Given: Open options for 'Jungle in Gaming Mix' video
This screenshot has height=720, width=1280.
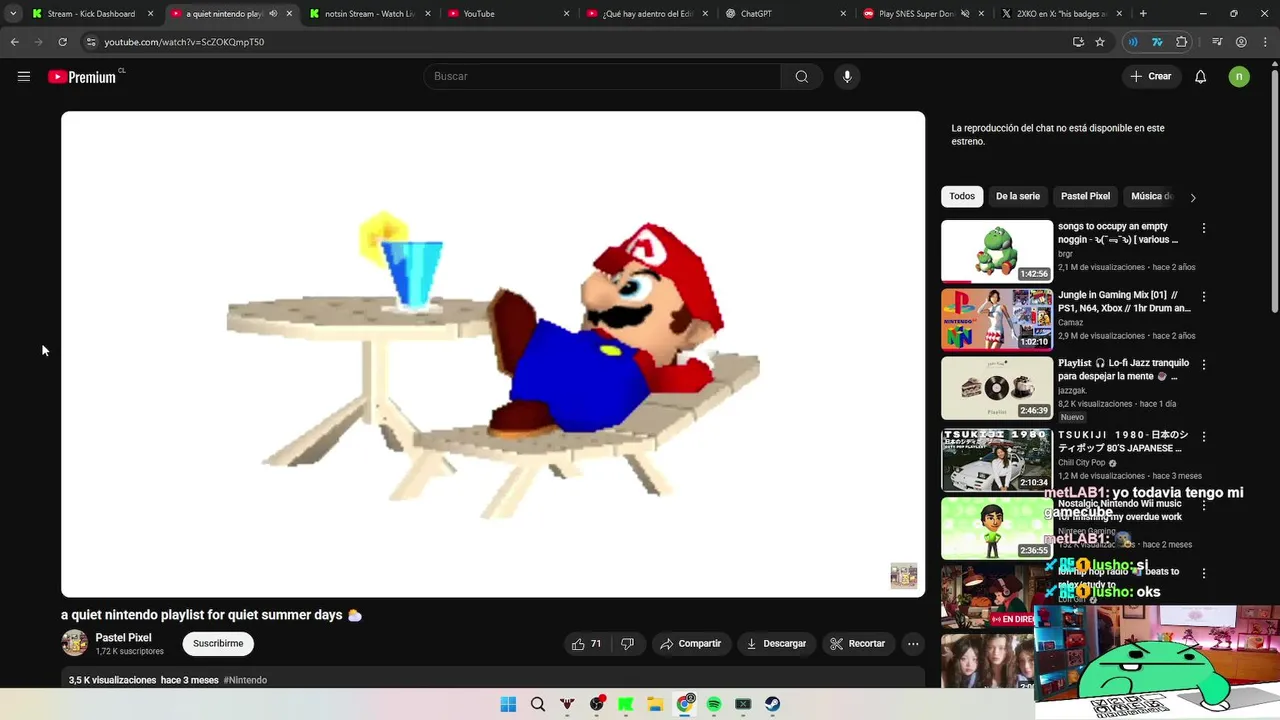Looking at the screenshot, I should [1204, 297].
